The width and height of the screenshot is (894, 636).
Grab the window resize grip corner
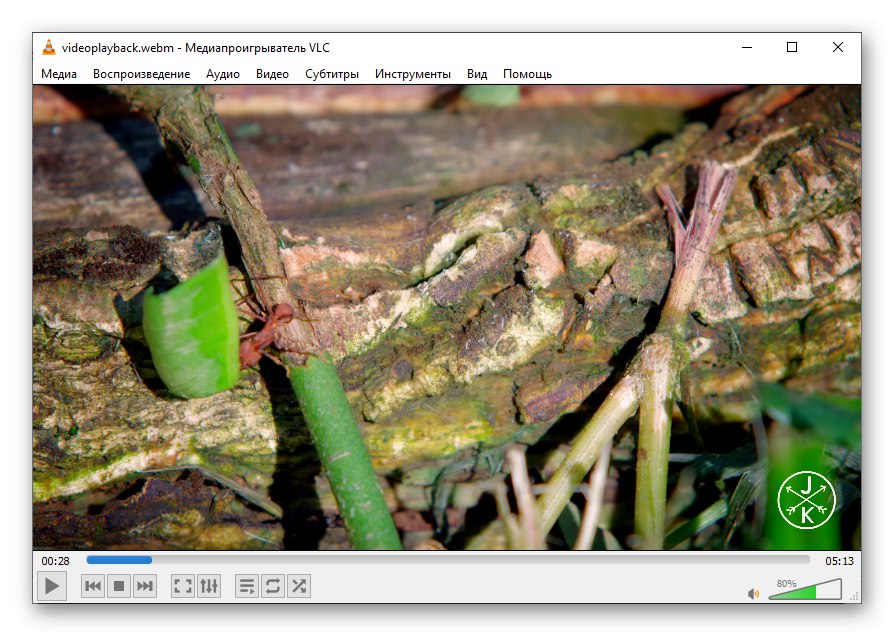854,597
